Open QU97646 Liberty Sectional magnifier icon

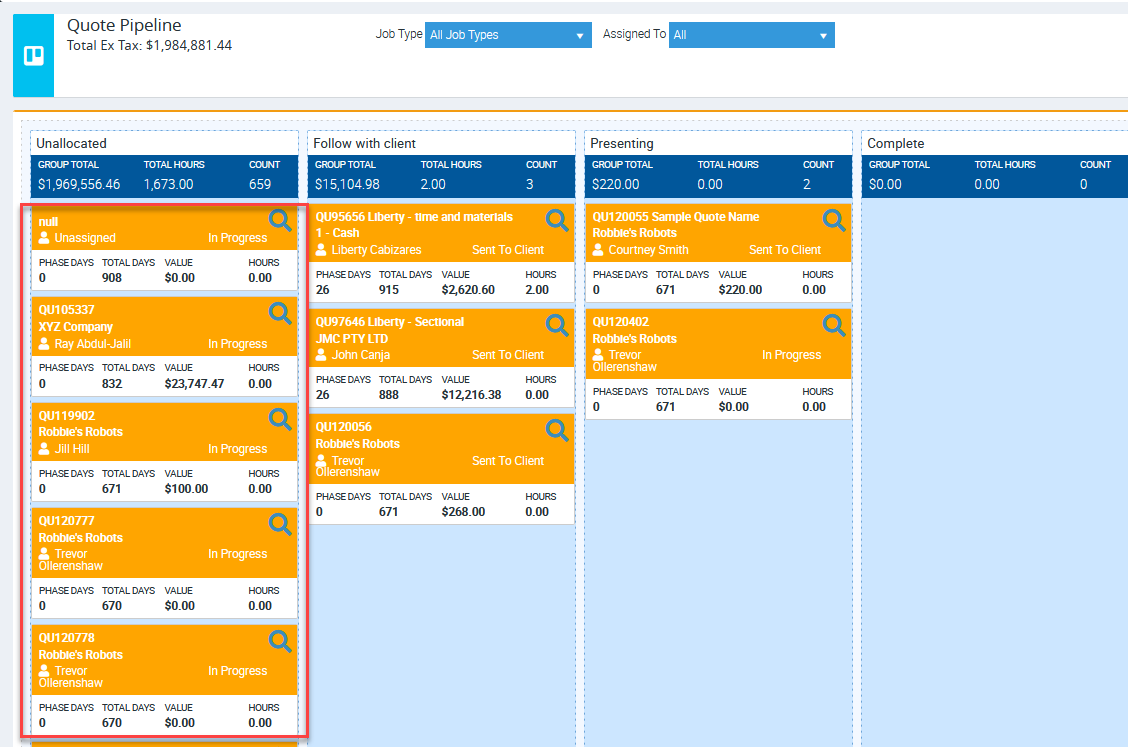pyautogui.click(x=557, y=325)
